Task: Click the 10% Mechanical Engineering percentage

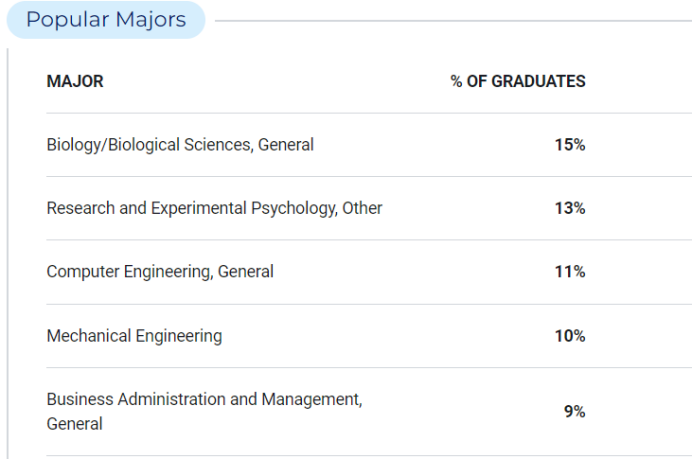Action: click(x=570, y=336)
